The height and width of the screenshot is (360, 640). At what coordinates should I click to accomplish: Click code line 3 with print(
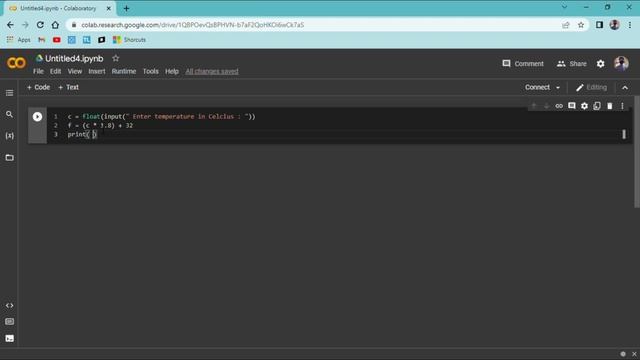point(82,134)
